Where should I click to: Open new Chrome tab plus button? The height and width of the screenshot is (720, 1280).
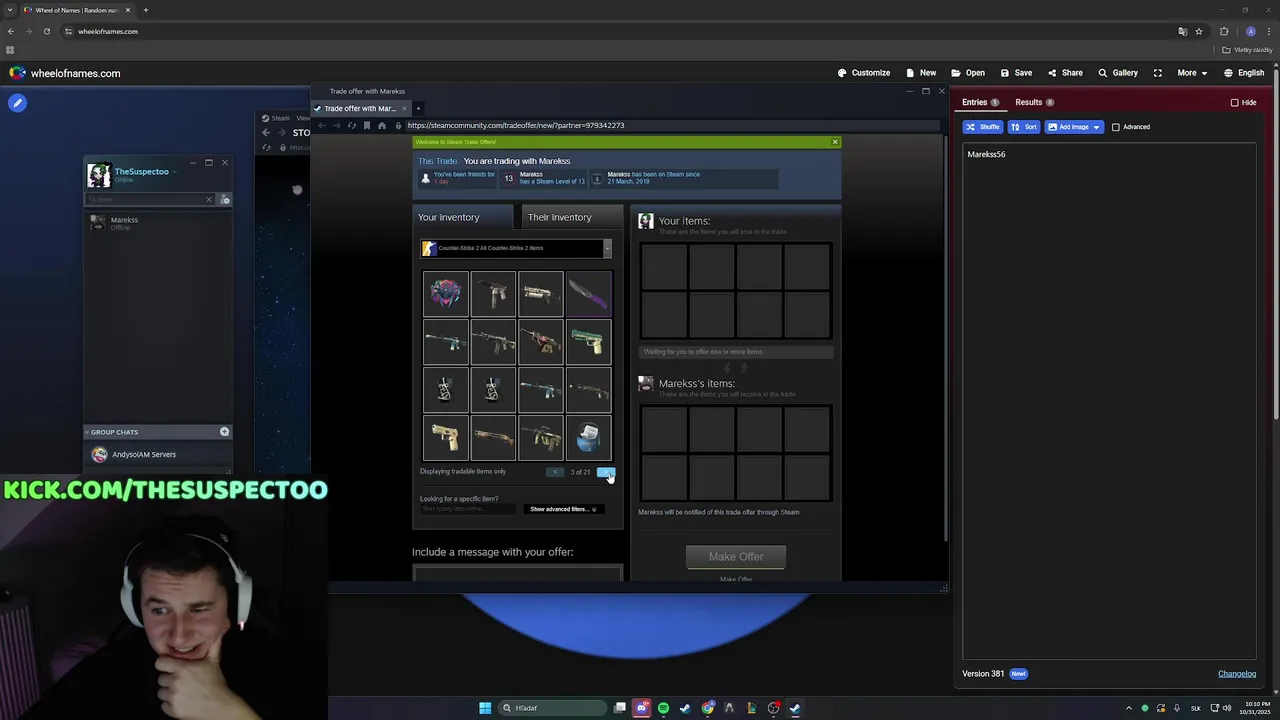tap(145, 10)
